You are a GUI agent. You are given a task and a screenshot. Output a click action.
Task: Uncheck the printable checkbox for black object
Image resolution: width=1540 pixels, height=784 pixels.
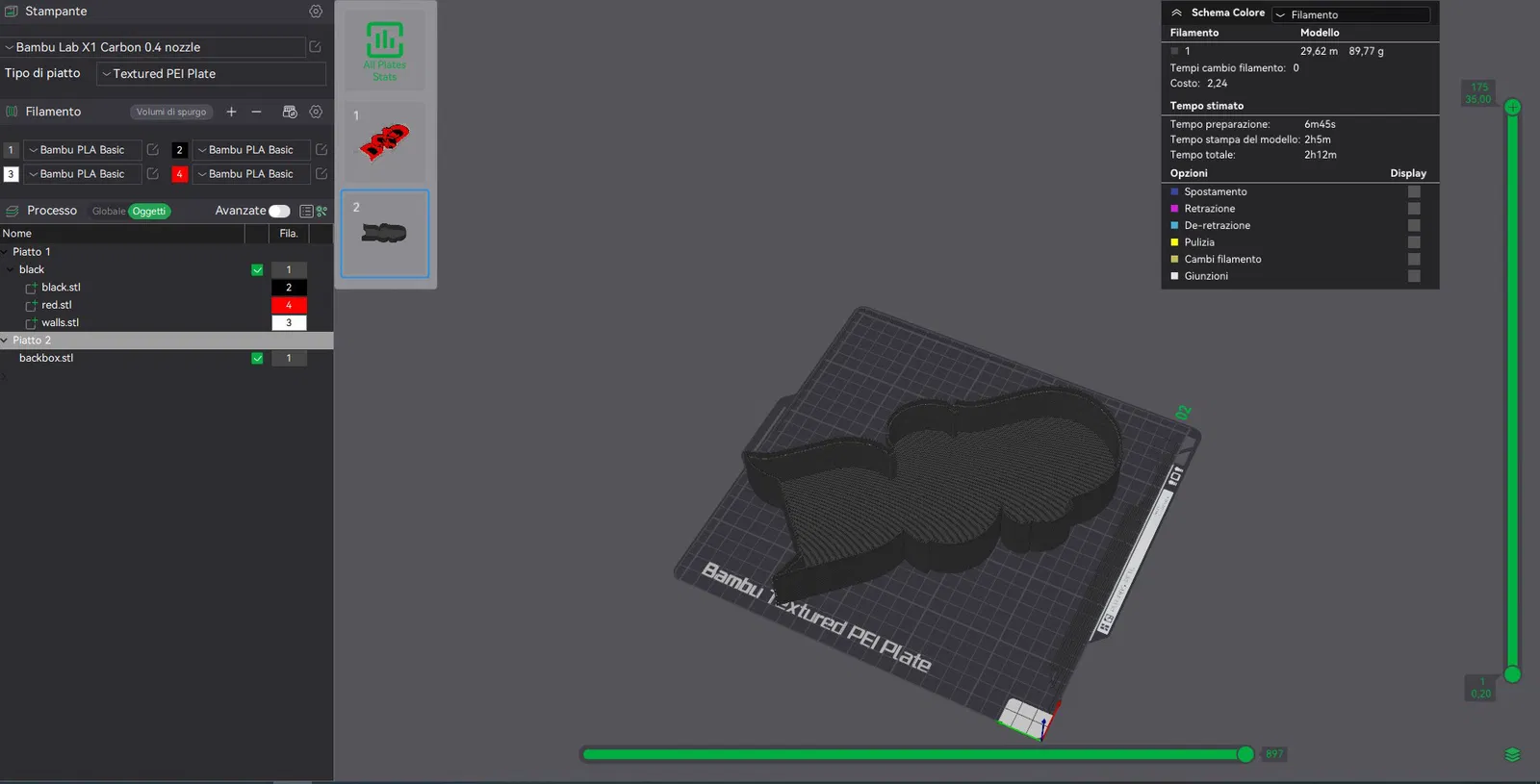point(257,270)
